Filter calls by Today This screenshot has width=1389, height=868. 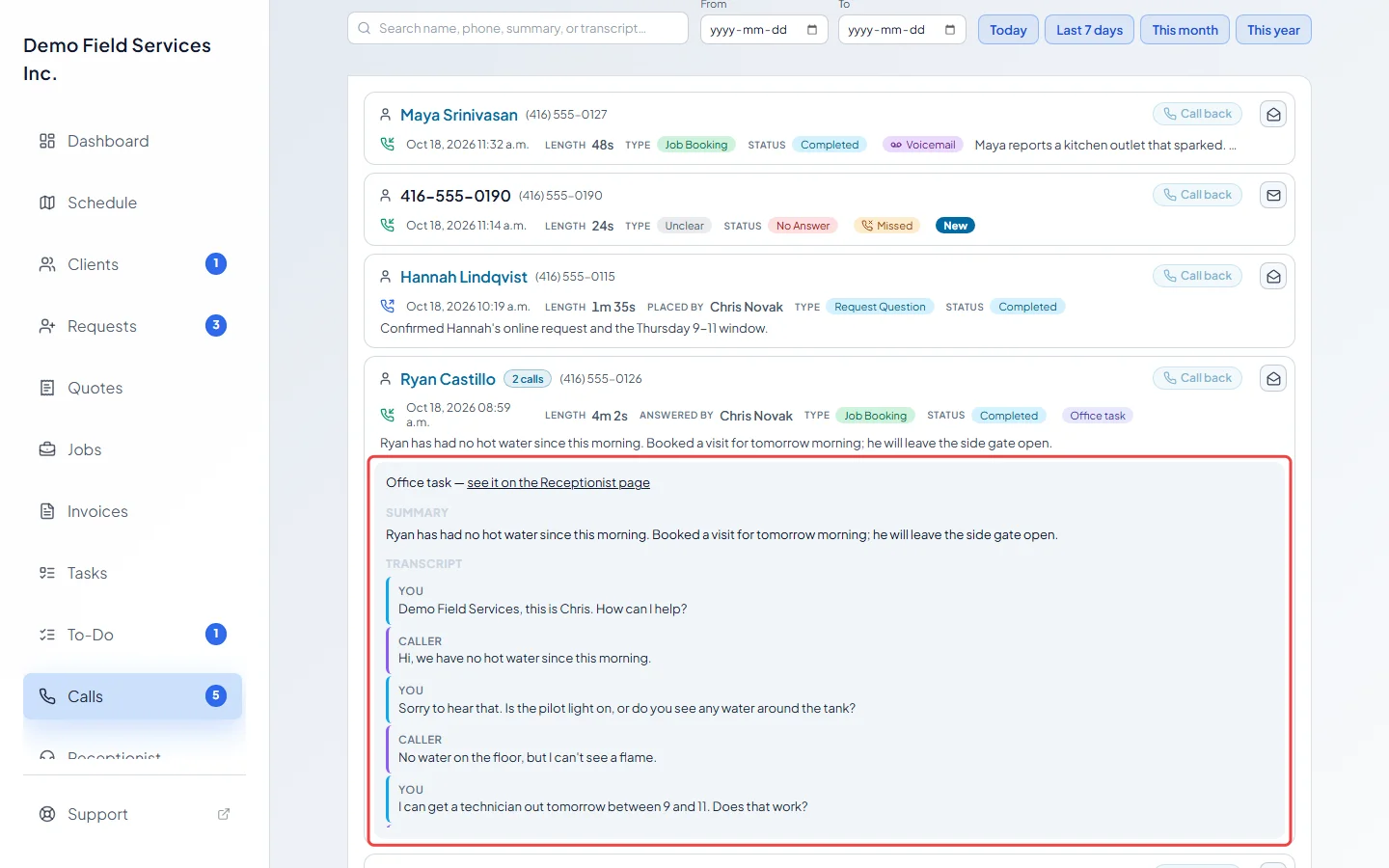(1008, 30)
